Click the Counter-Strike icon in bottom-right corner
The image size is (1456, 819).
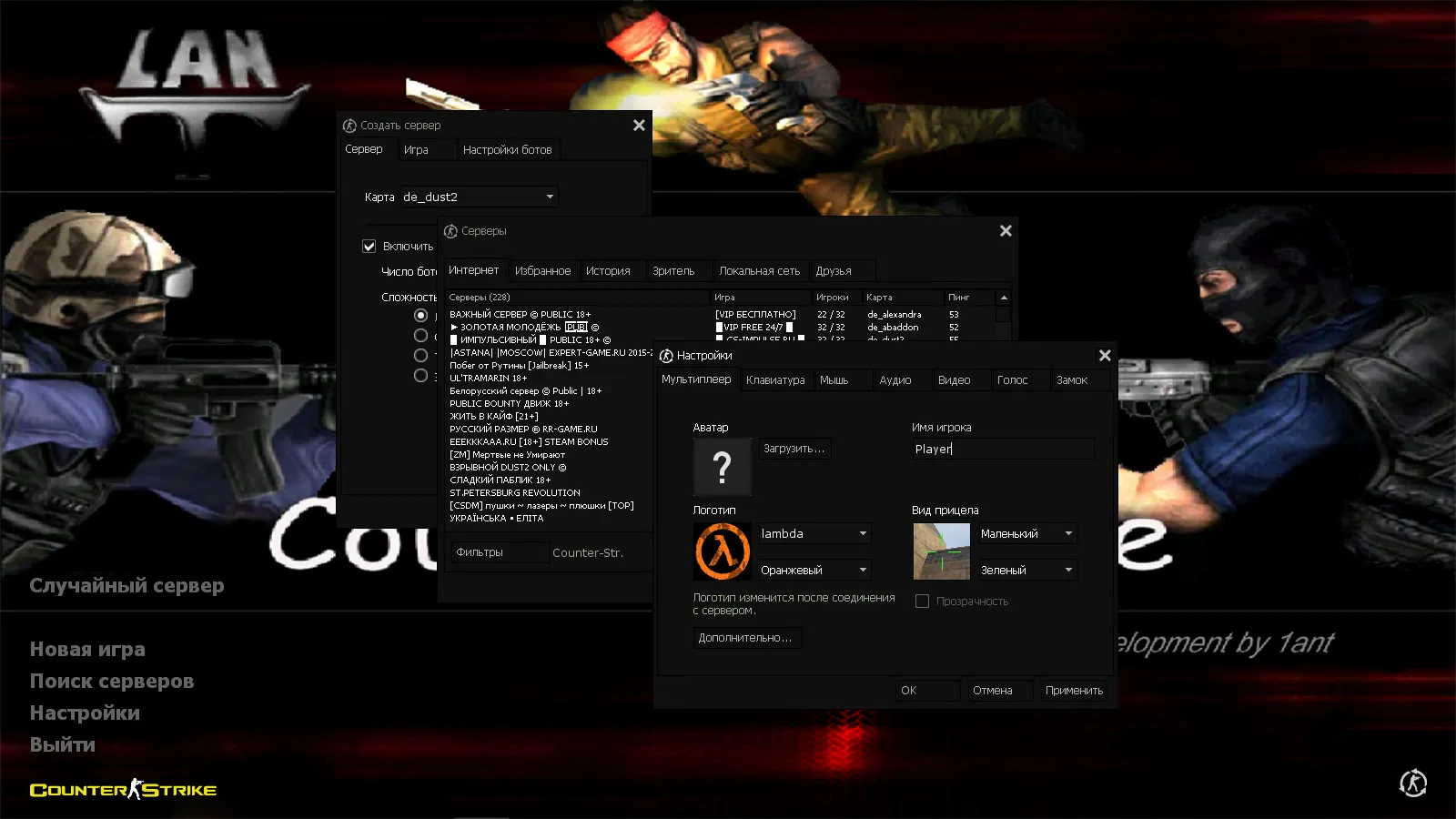point(1412,783)
